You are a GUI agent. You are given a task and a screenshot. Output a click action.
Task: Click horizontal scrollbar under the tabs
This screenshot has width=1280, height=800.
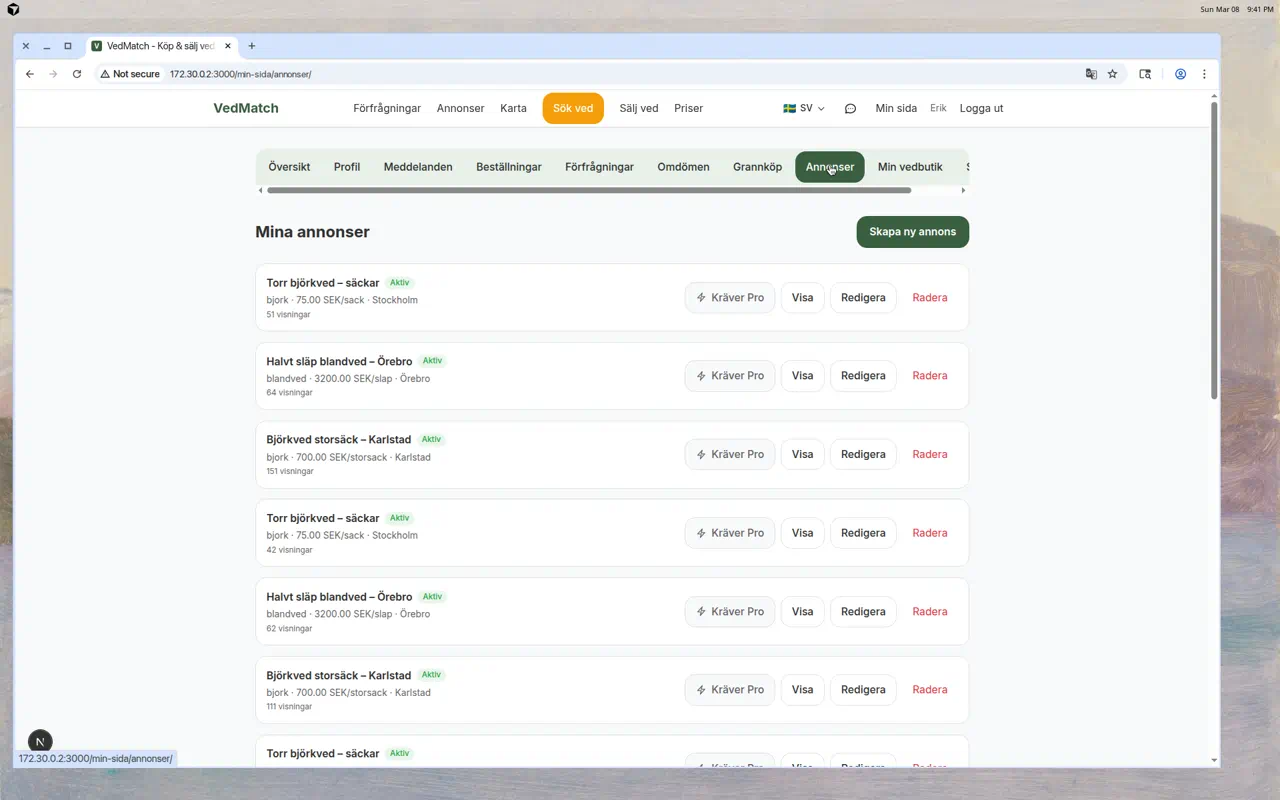click(589, 190)
